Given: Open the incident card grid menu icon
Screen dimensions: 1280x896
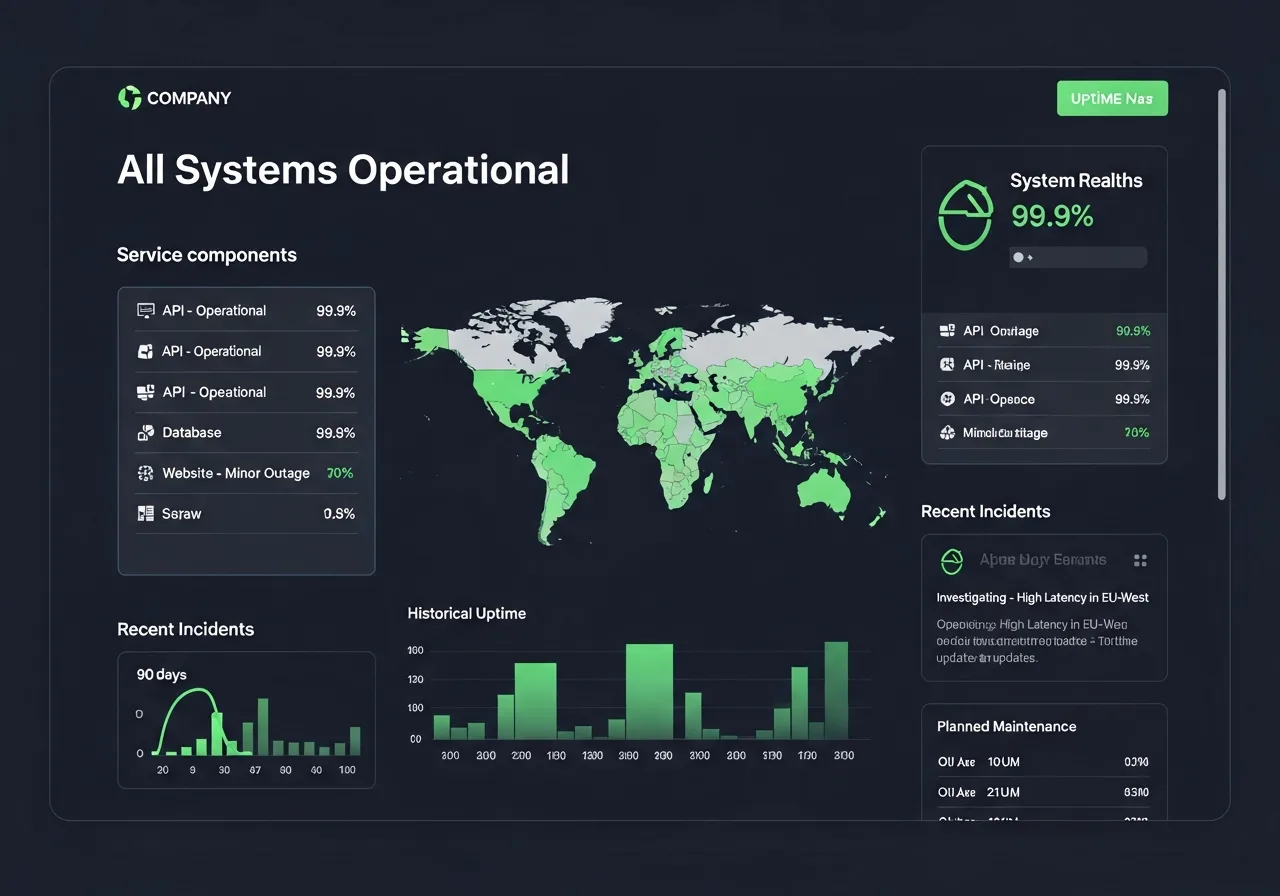Looking at the screenshot, I should click(x=1140, y=561).
